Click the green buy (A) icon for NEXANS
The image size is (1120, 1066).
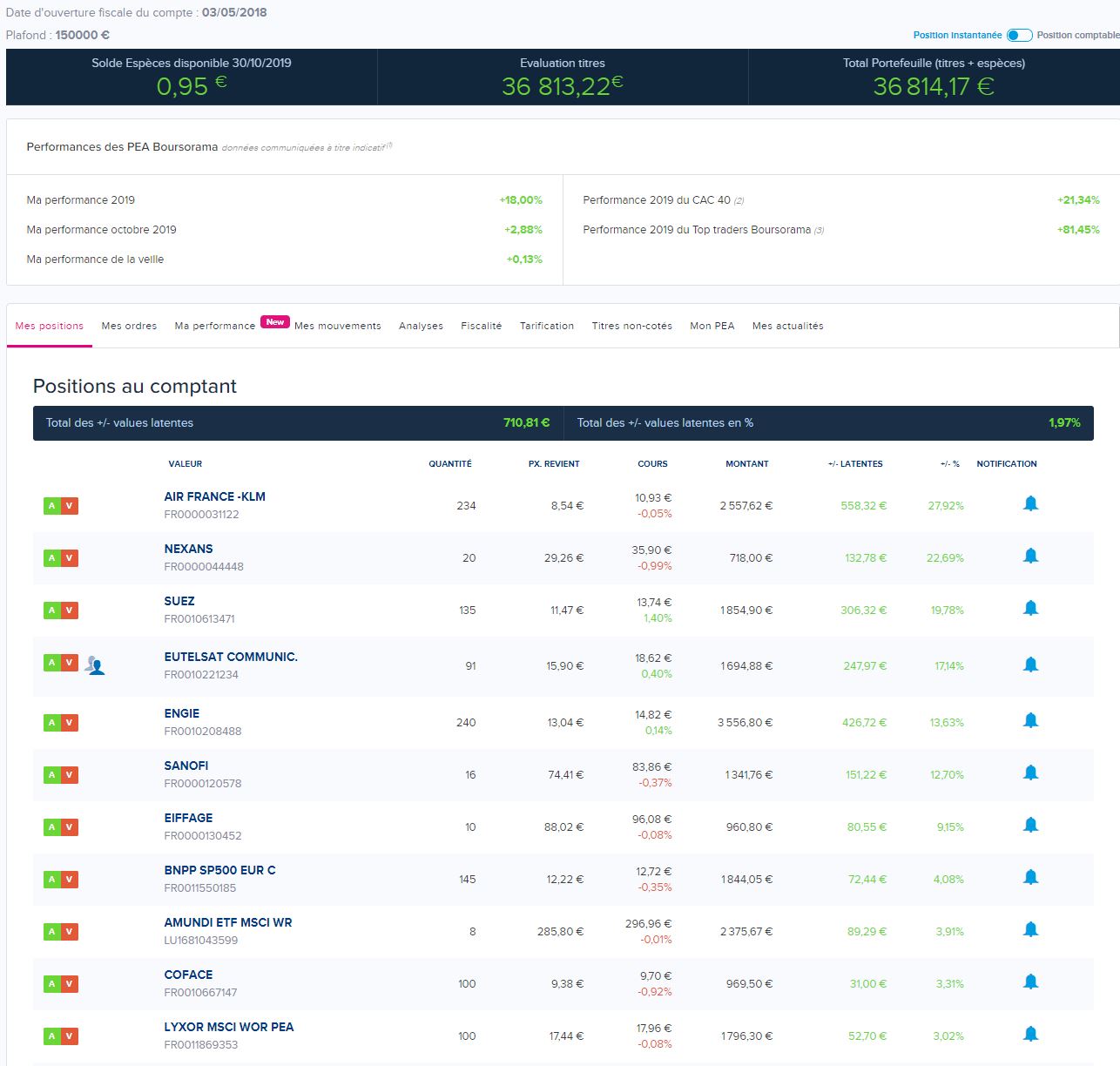(52, 558)
